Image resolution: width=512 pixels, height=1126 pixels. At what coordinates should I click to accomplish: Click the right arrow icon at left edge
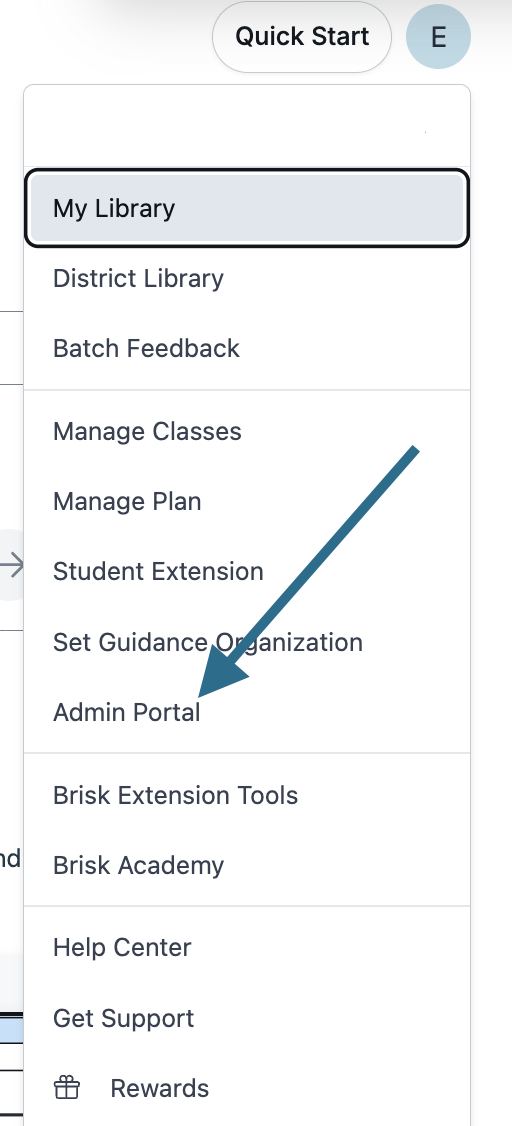click(11, 565)
